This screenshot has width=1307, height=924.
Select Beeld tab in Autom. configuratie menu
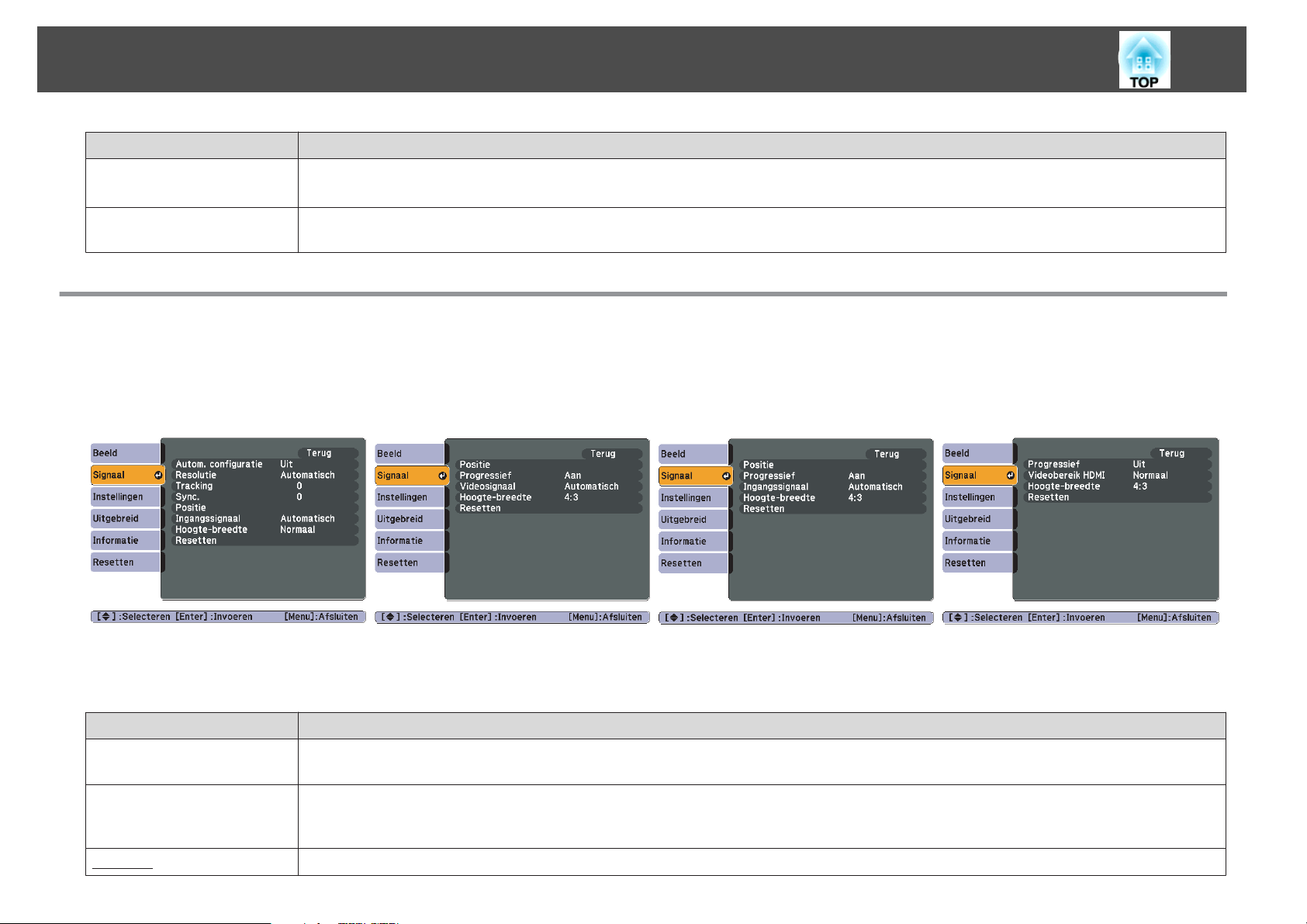coord(126,453)
